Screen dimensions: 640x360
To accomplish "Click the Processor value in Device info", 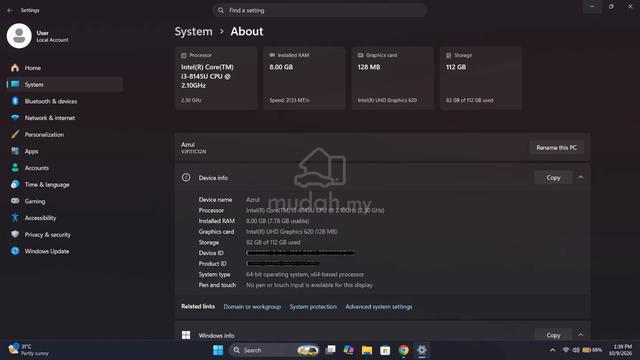I will 315,210.
